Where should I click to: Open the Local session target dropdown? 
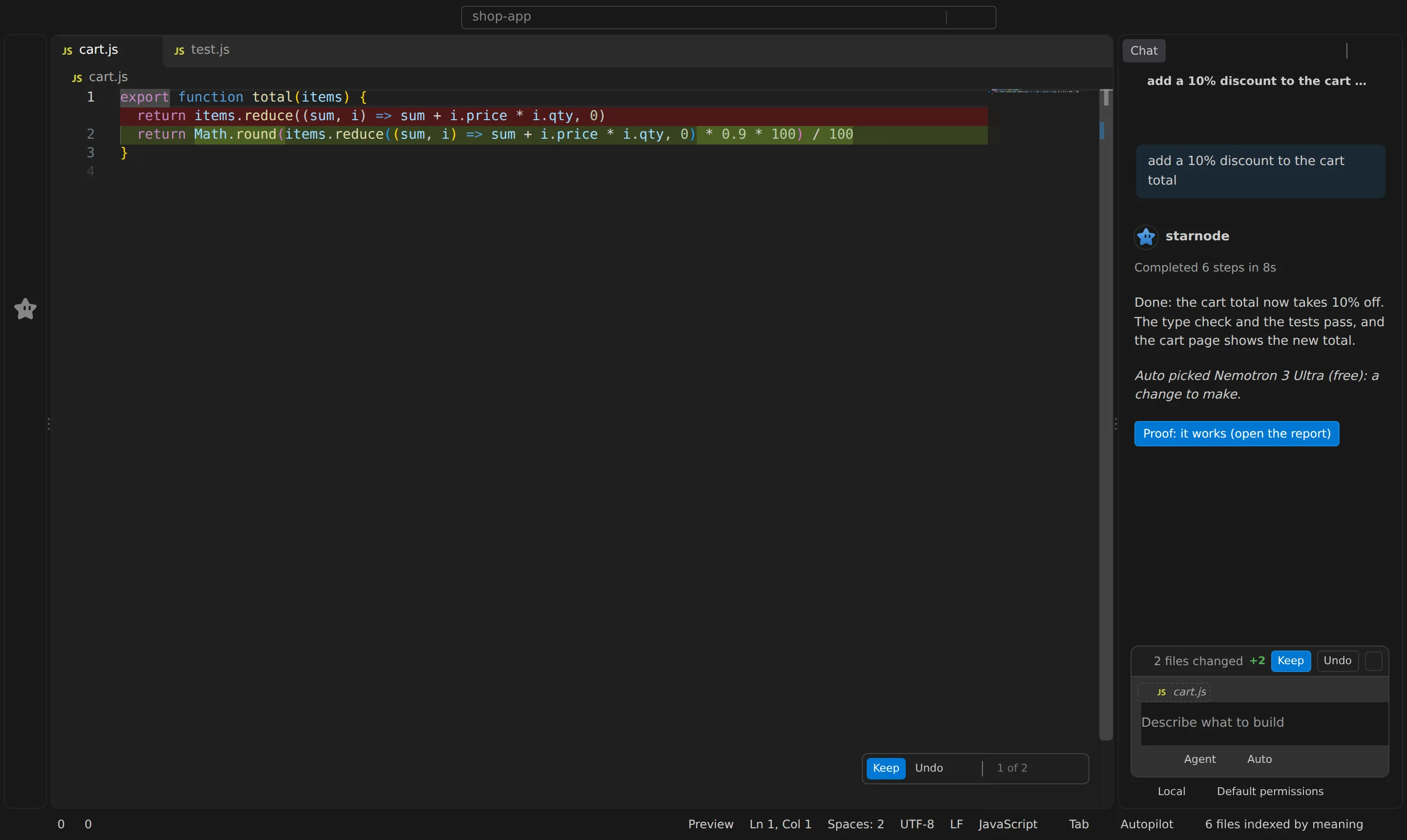click(x=1171, y=791)
